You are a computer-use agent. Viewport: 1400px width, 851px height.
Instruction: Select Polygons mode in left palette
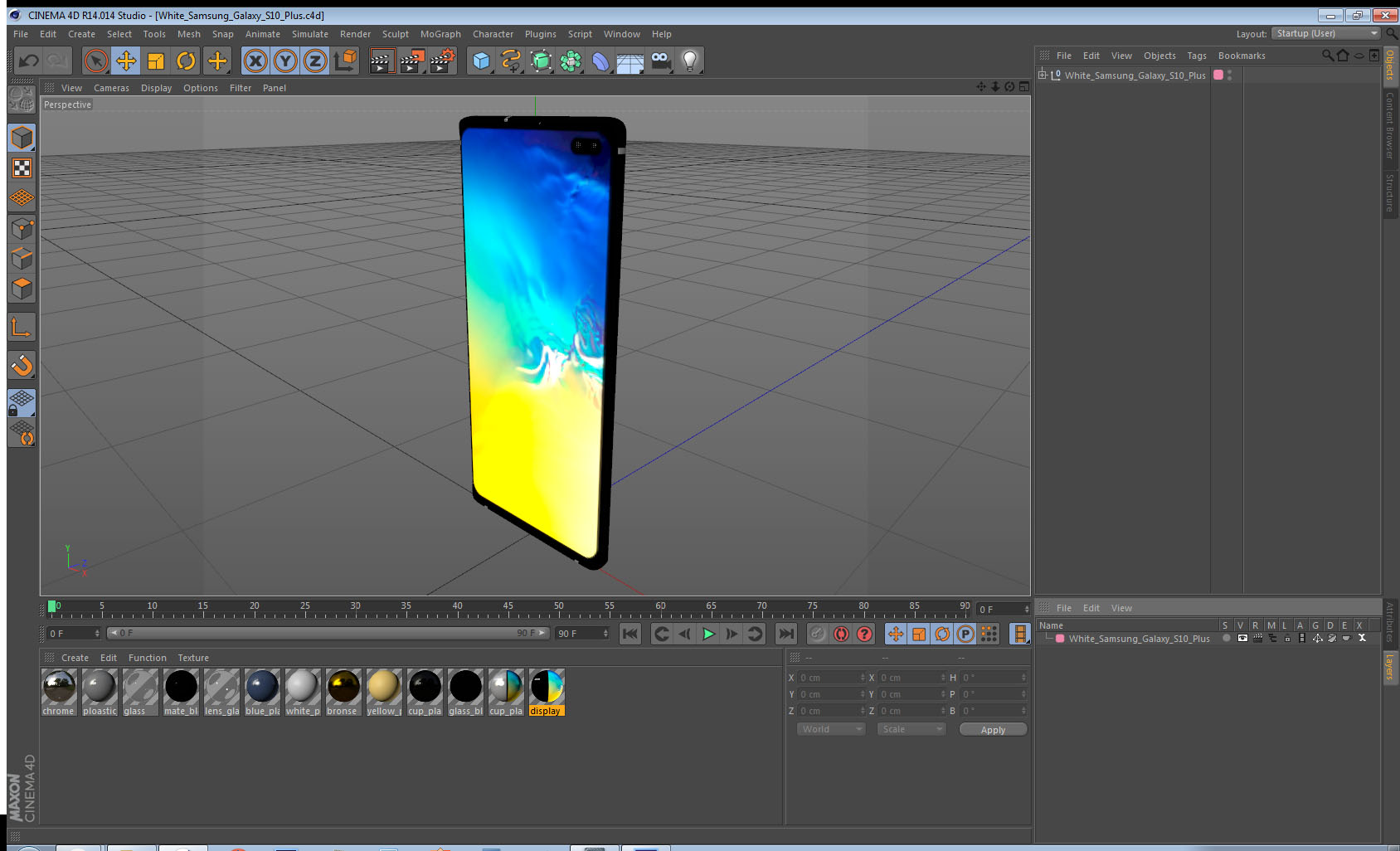pos(22,289)
